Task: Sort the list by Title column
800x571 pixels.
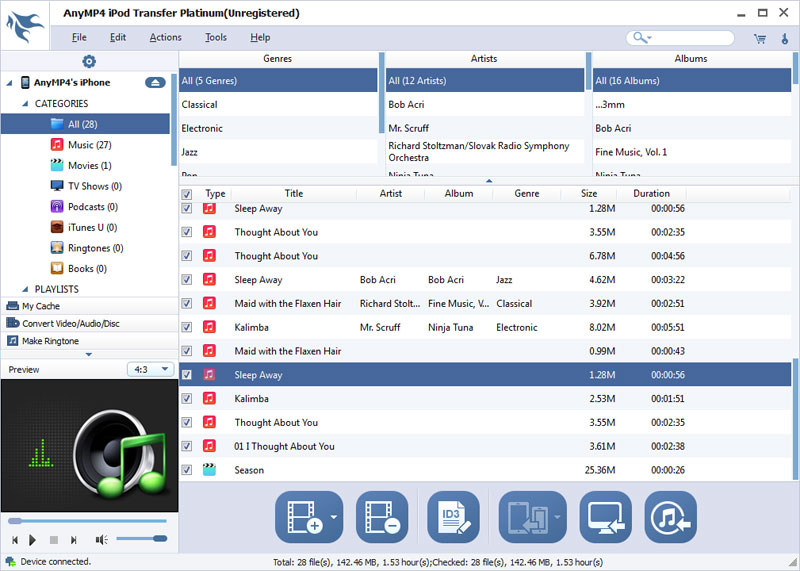Action: (x=294, y=193)
